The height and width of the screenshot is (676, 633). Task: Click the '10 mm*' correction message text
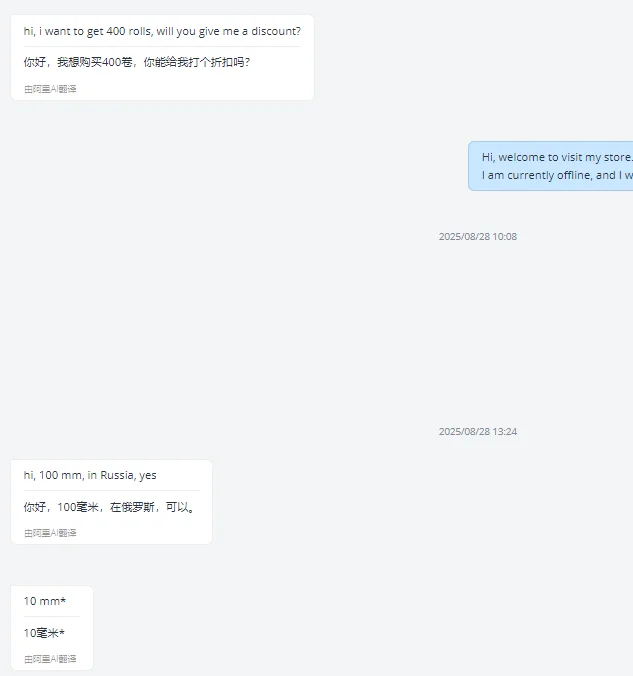click(x=45, y=601)
